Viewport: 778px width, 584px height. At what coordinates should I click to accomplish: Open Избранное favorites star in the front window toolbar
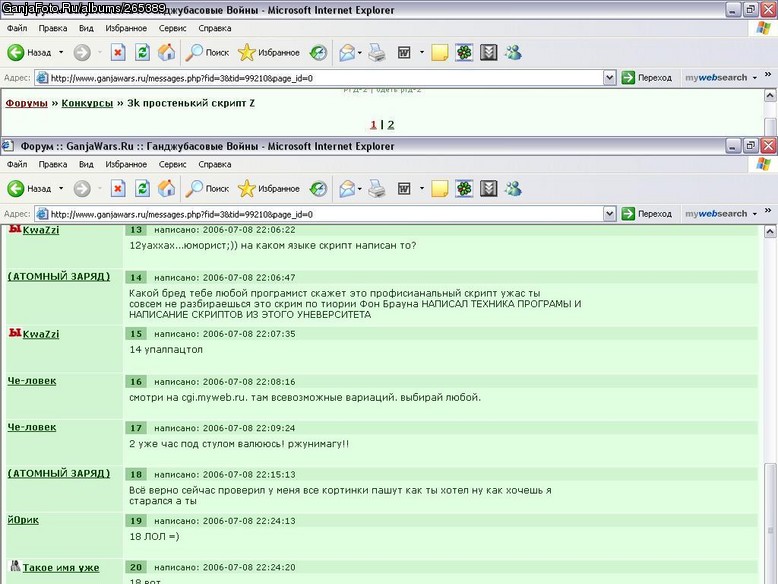[268, 189]
